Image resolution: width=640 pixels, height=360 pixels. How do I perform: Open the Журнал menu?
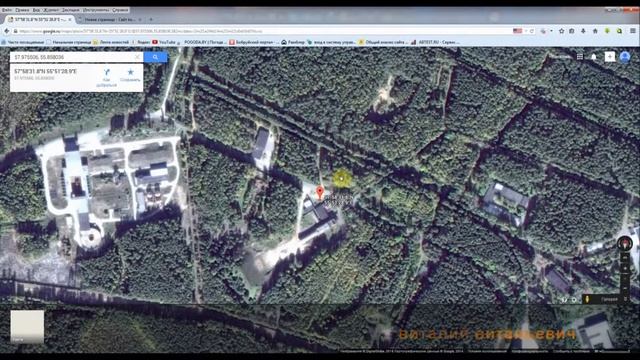tap(51, 10)
